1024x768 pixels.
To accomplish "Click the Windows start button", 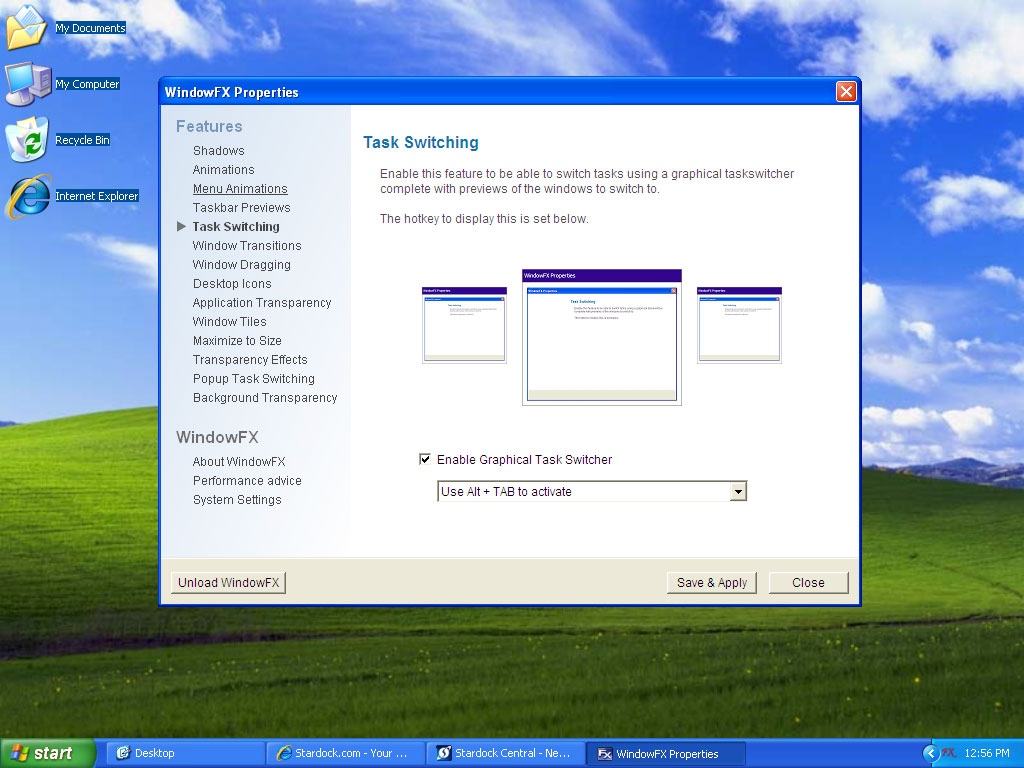I will tap(47, 753).
